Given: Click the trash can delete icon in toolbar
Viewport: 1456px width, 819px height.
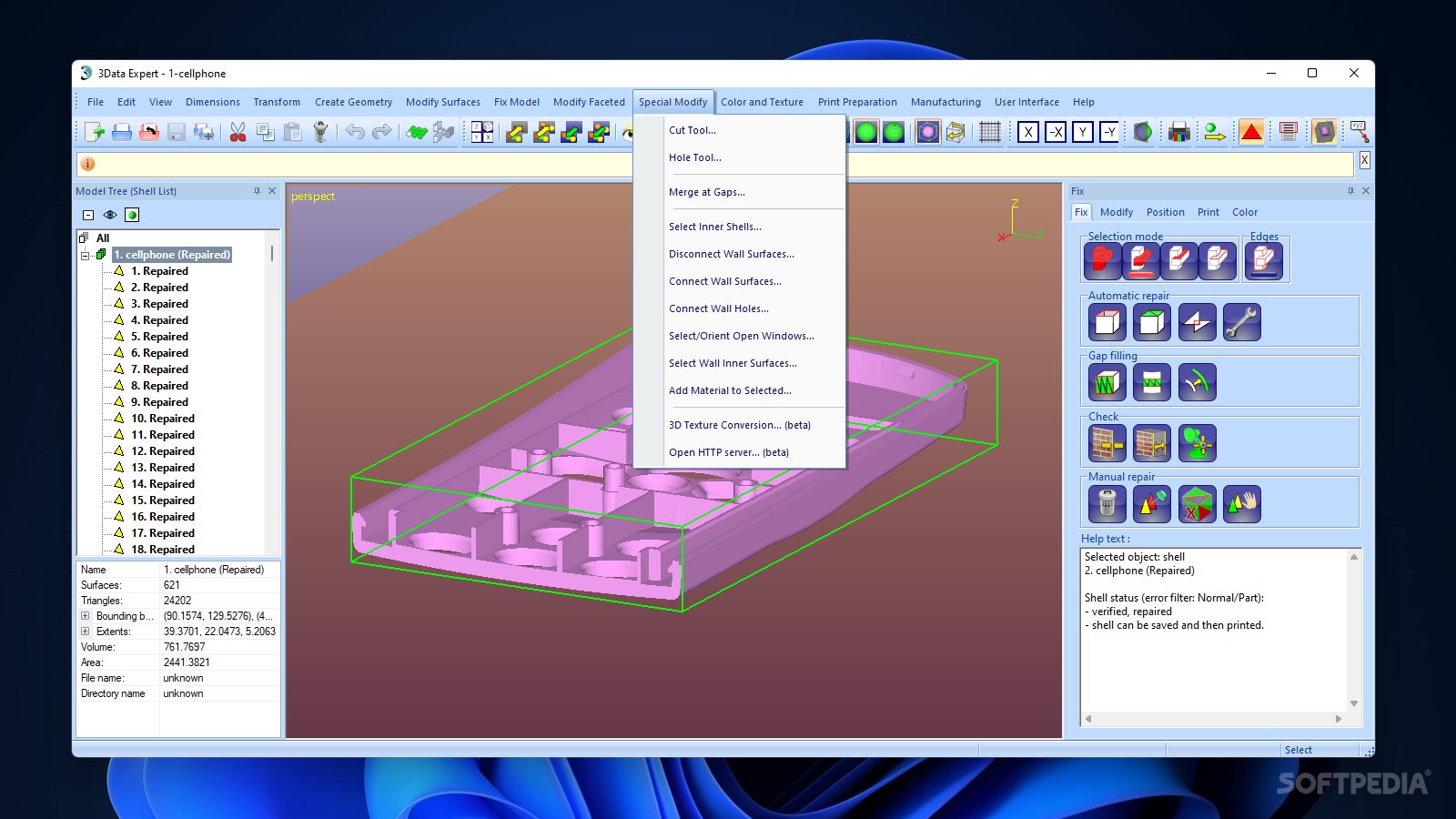Looking at the screenshot, I should pyautogui.click(x=320, y=133).
